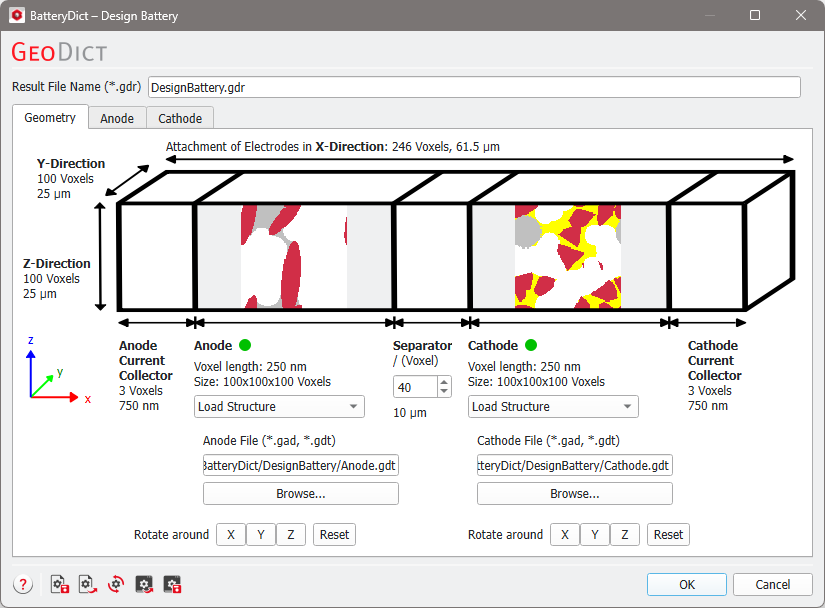
Task: Click the dark gear icon with red arrow
Action: pos(144,584)
